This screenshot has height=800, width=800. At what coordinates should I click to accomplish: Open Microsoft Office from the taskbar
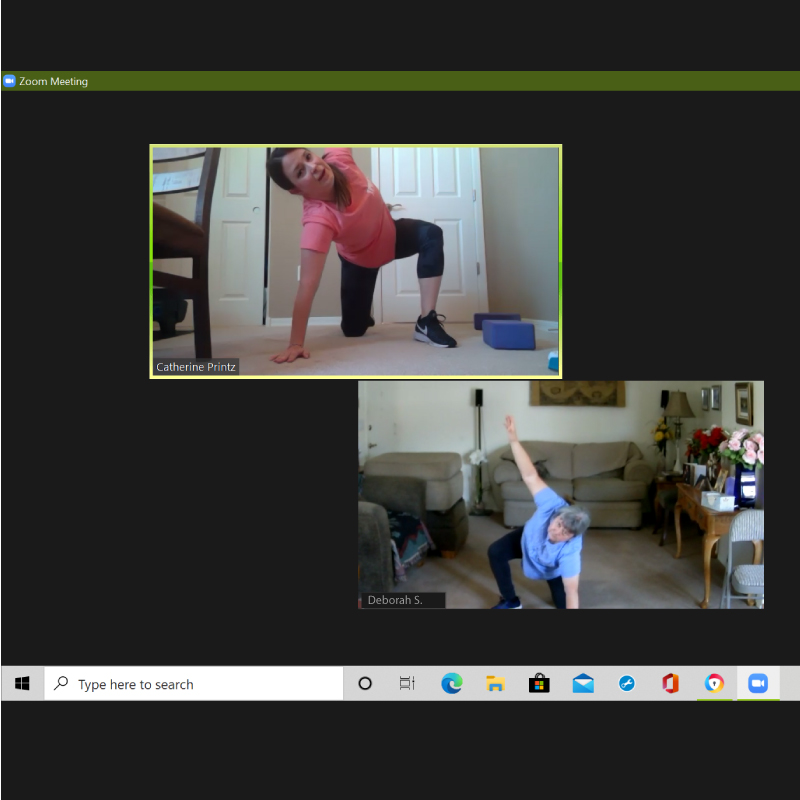(670, 683)
